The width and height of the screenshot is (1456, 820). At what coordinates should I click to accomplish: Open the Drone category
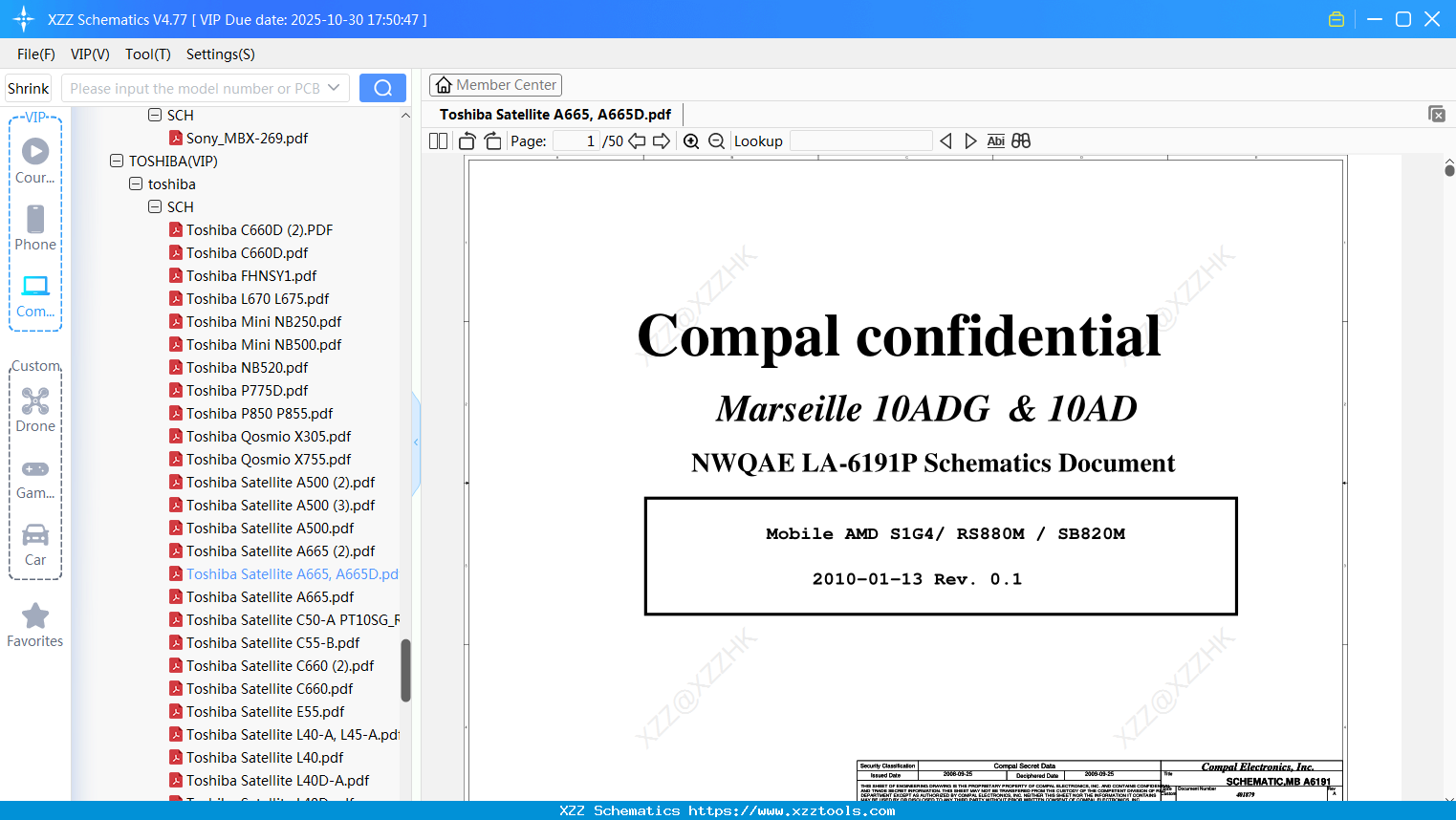(35, 409)
